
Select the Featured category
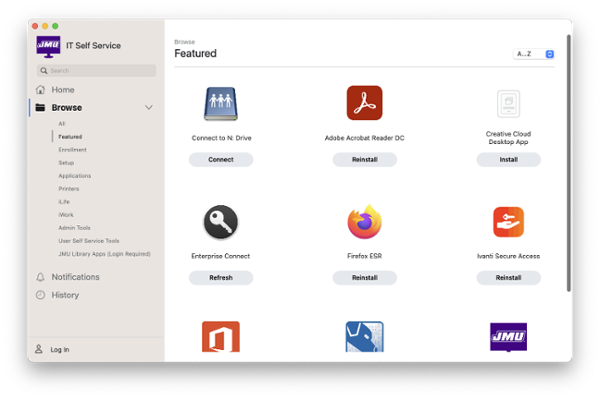point(70,137)
